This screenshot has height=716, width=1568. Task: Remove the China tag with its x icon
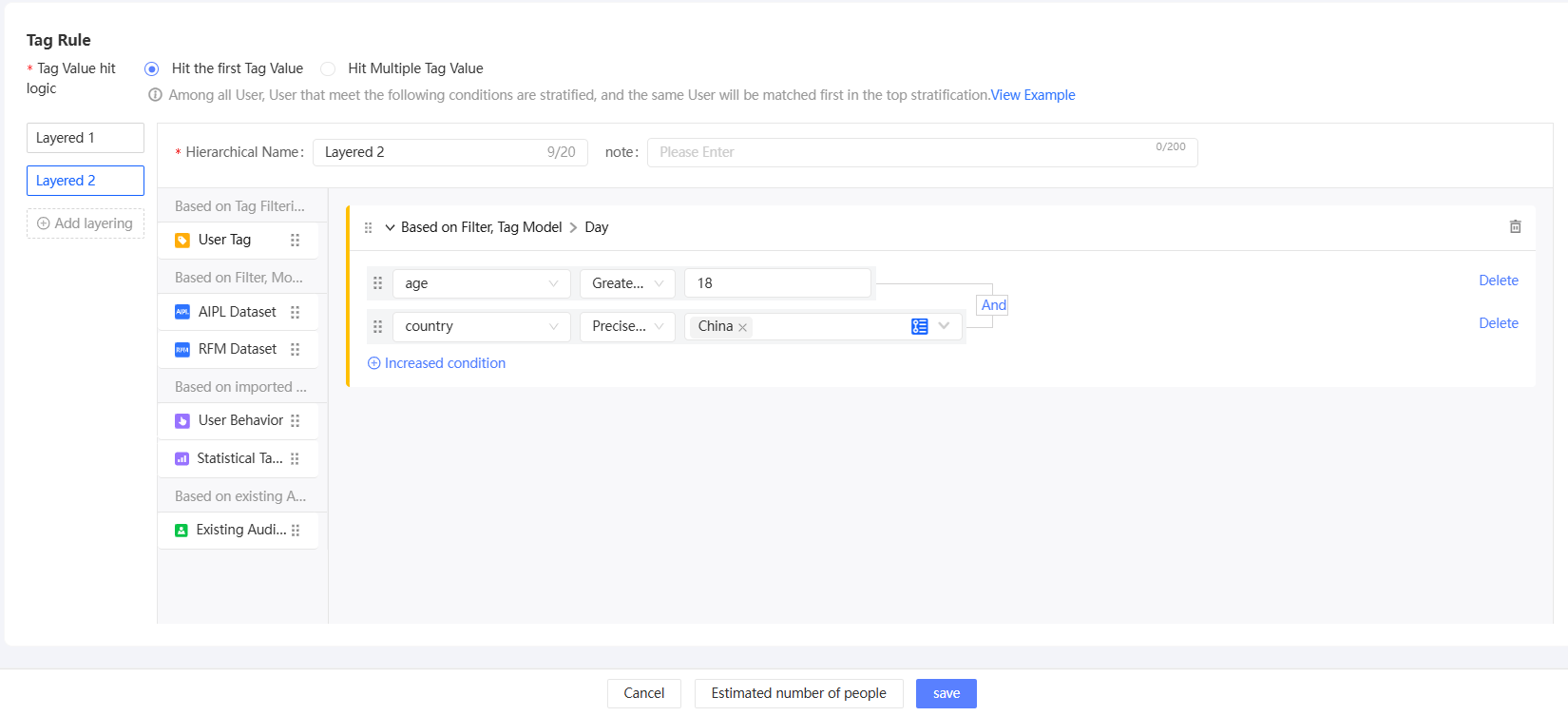point(743,327)
